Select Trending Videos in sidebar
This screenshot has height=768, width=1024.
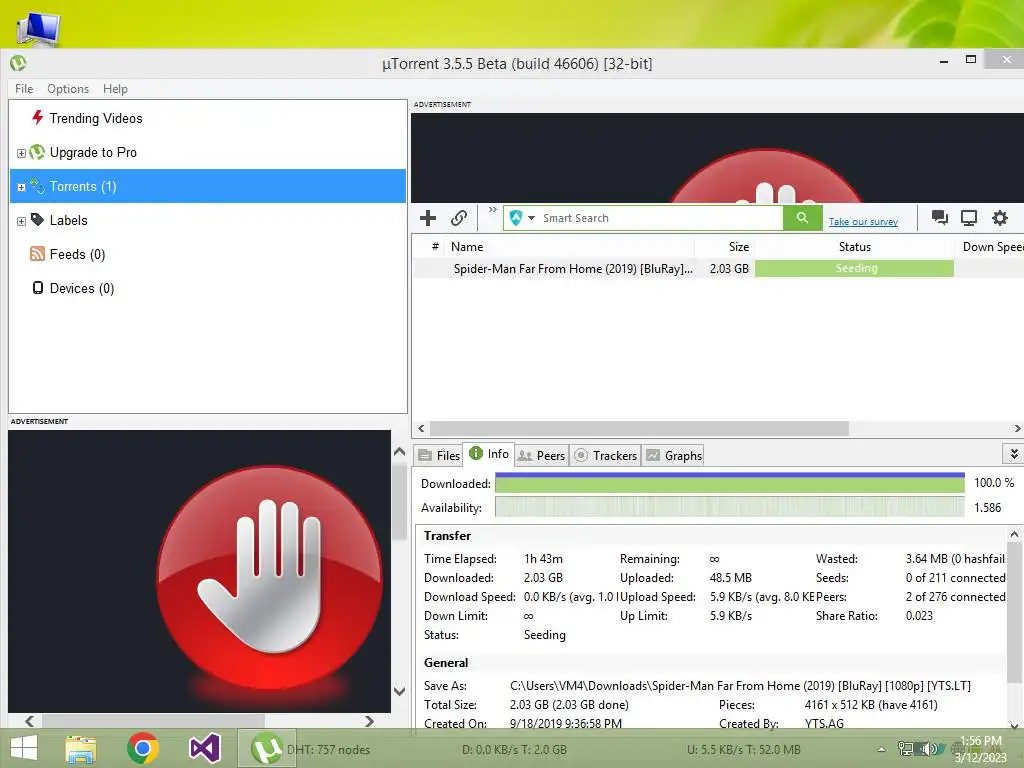95,118
